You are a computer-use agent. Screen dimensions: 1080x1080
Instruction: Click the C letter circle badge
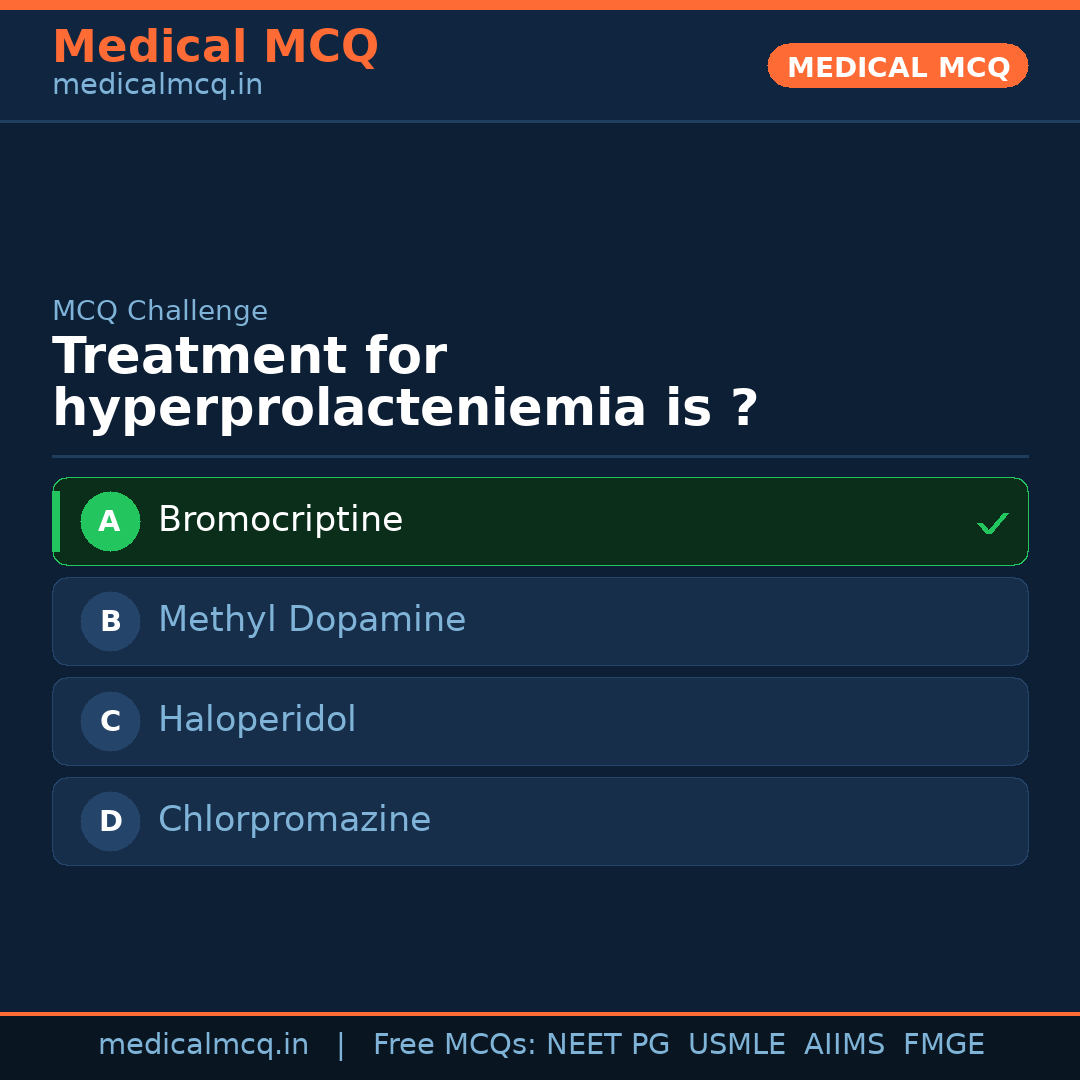110,721
